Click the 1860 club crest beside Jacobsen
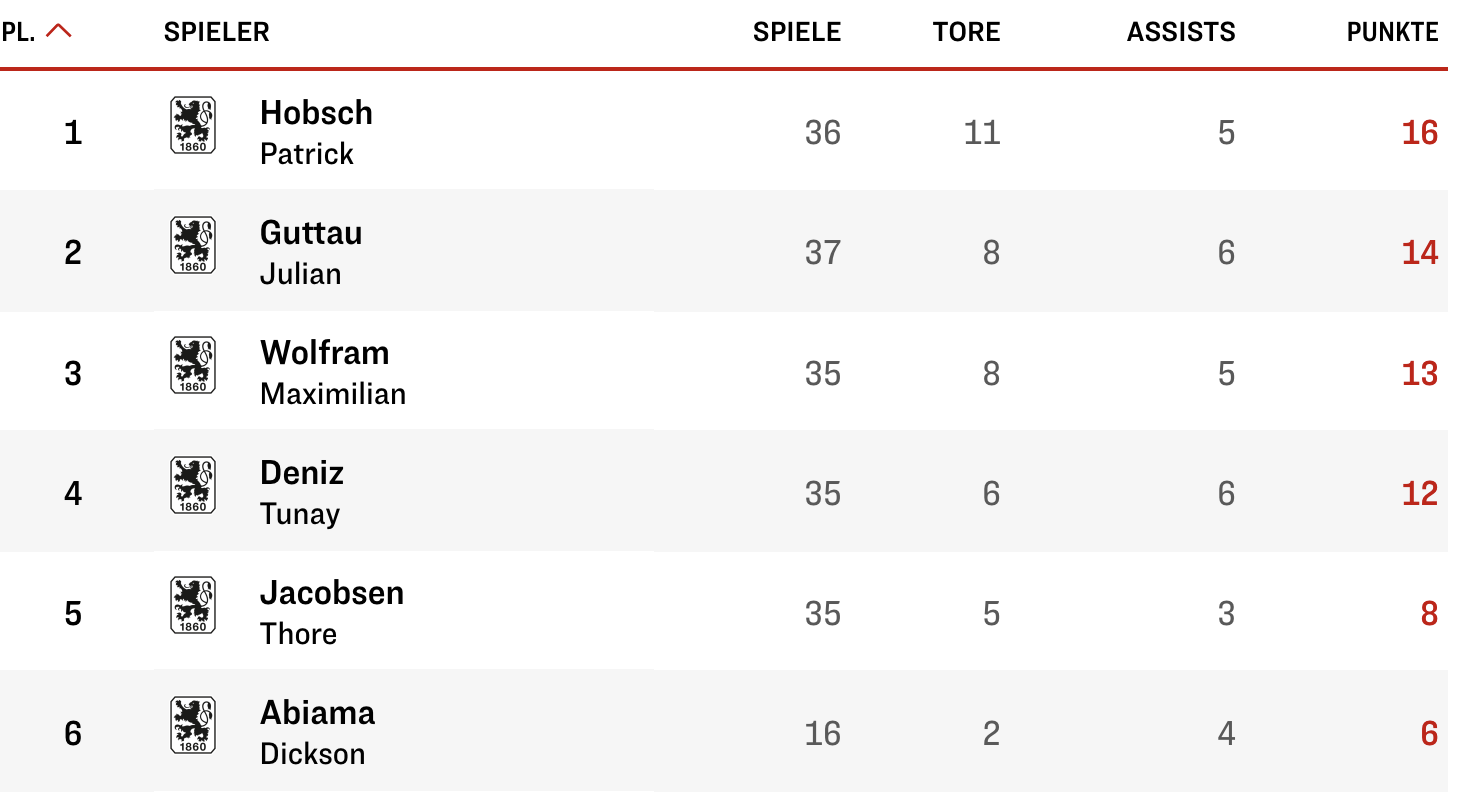 pyautogui.click(x=193, y=605)
